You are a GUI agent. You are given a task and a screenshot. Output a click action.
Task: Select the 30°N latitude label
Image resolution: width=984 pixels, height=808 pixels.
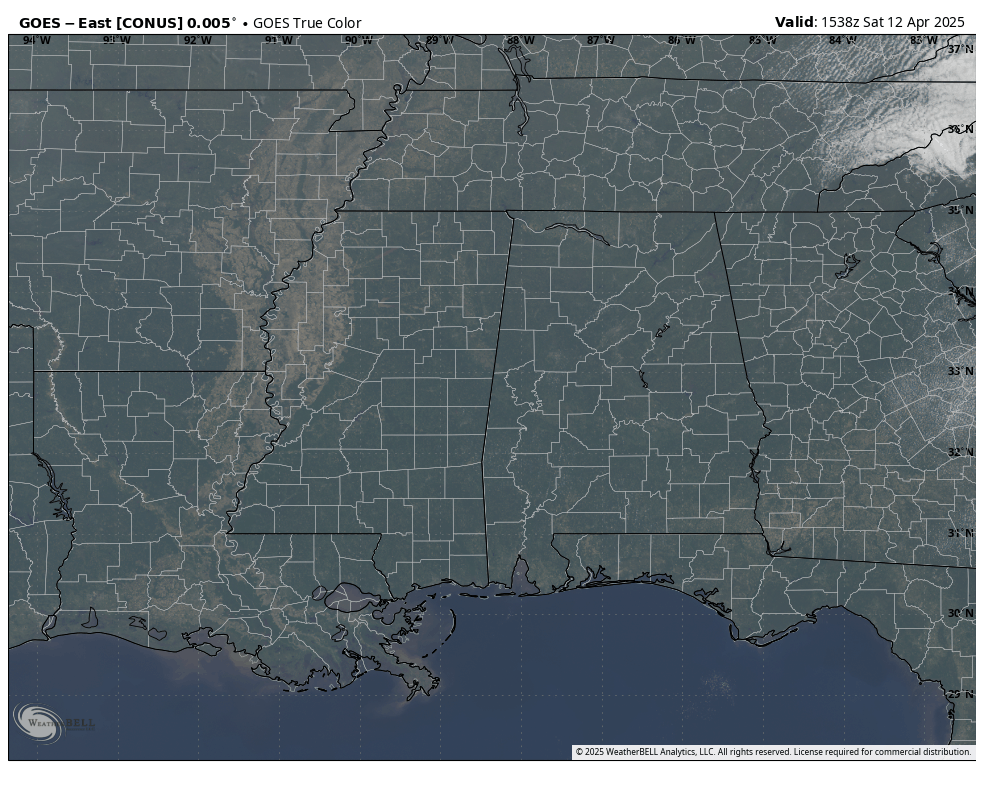click(960, 613)
